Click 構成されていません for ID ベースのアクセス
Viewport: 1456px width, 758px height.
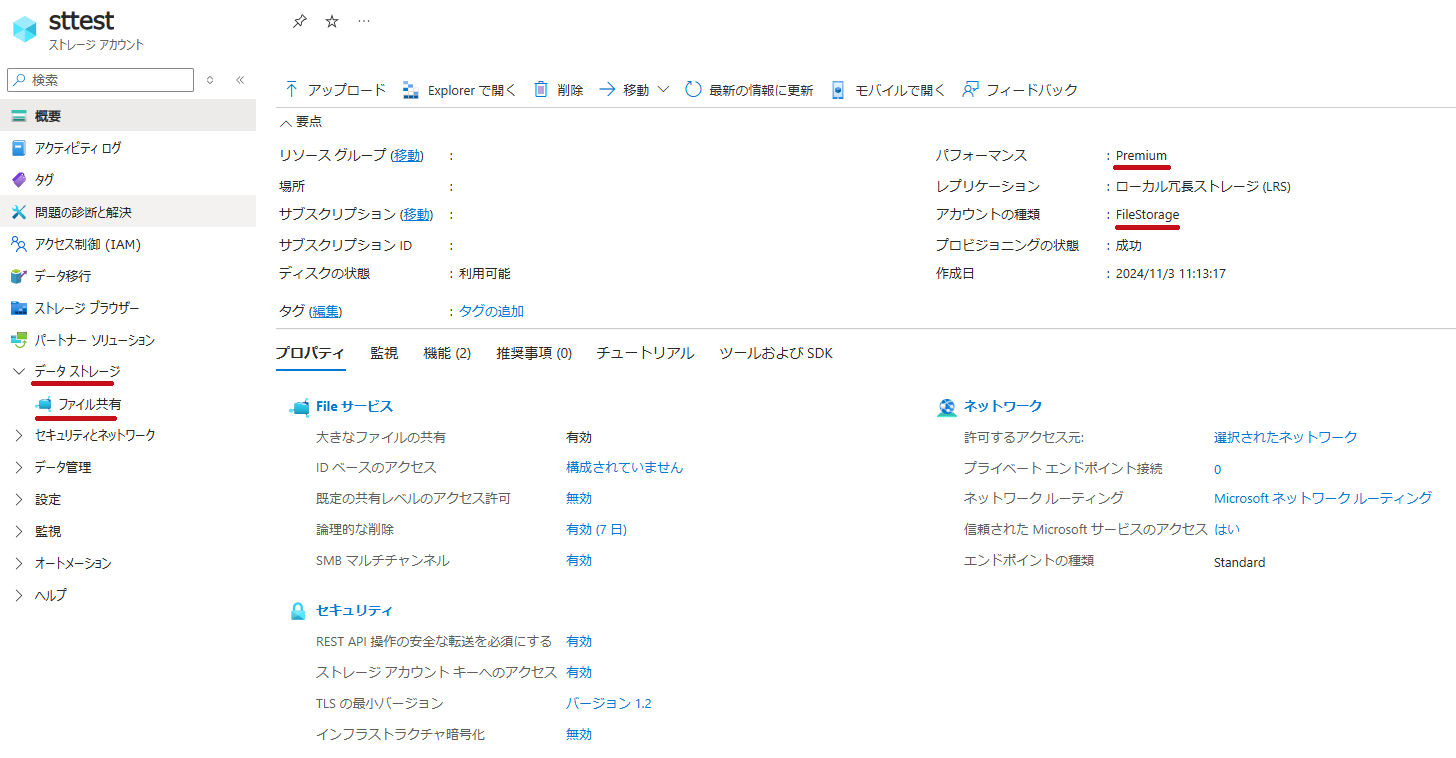[x=625, y=467]
